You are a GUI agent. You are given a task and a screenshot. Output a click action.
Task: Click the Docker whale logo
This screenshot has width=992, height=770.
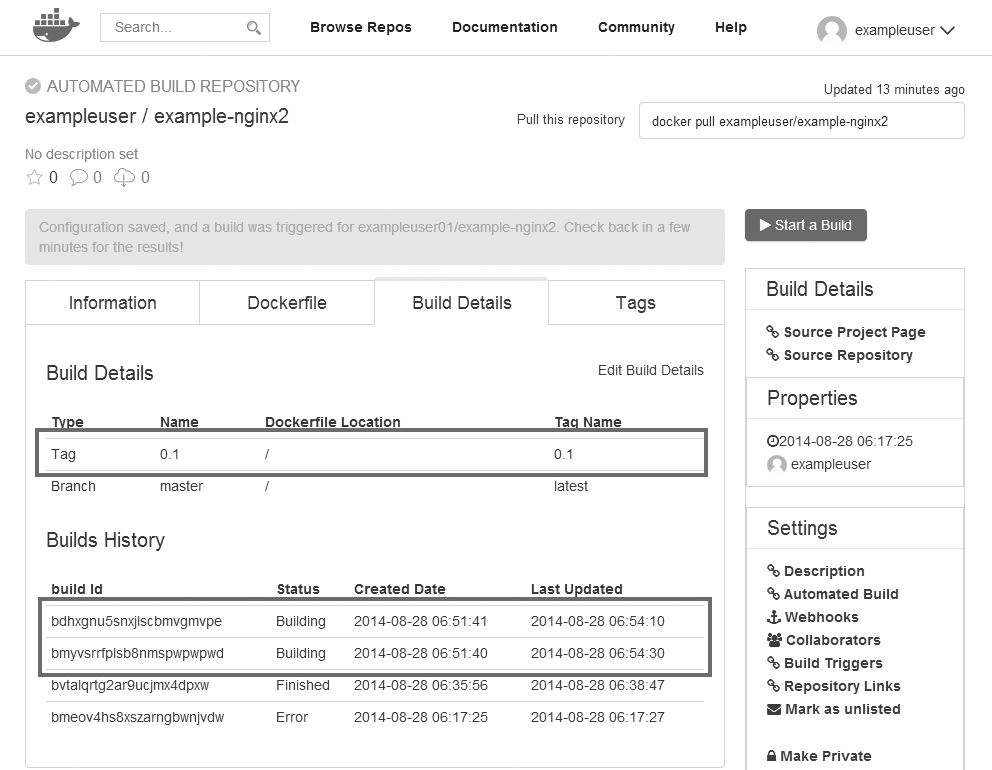pos(55,27)
